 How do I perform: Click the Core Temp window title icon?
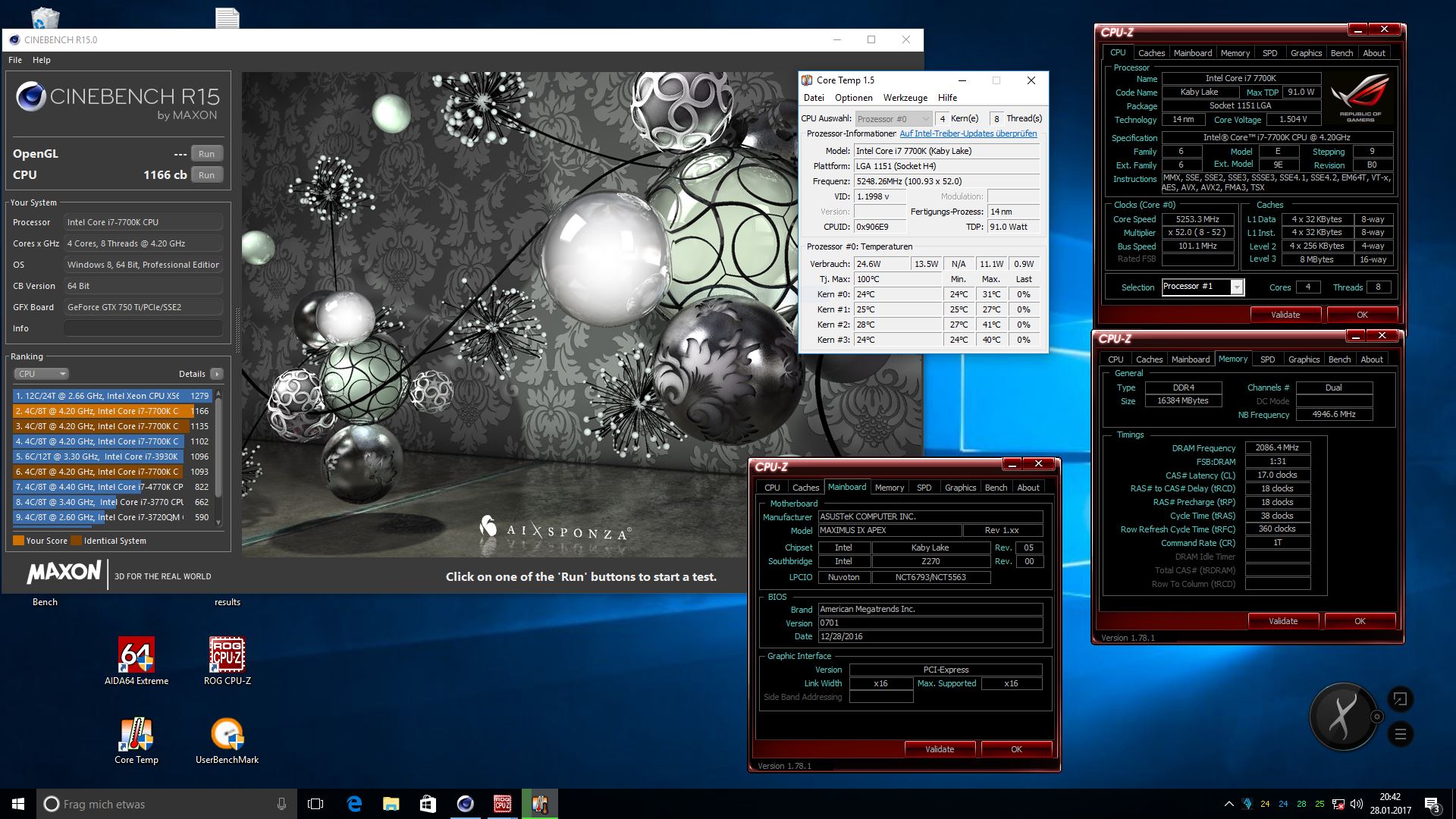[807, 80]
